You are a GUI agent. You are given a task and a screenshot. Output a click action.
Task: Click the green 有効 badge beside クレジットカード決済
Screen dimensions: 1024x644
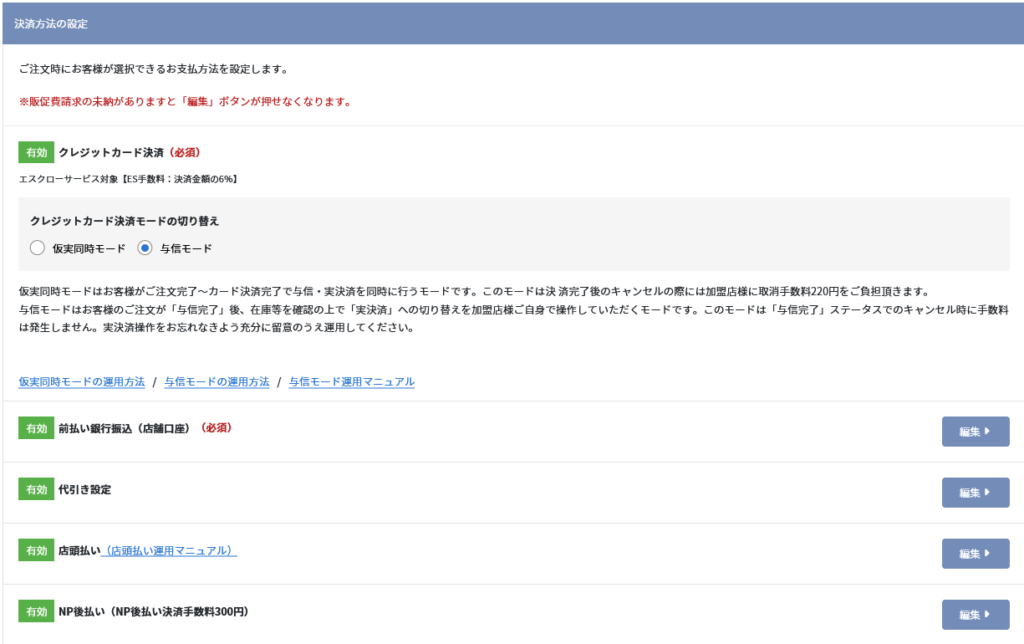(x=36, y=153)
